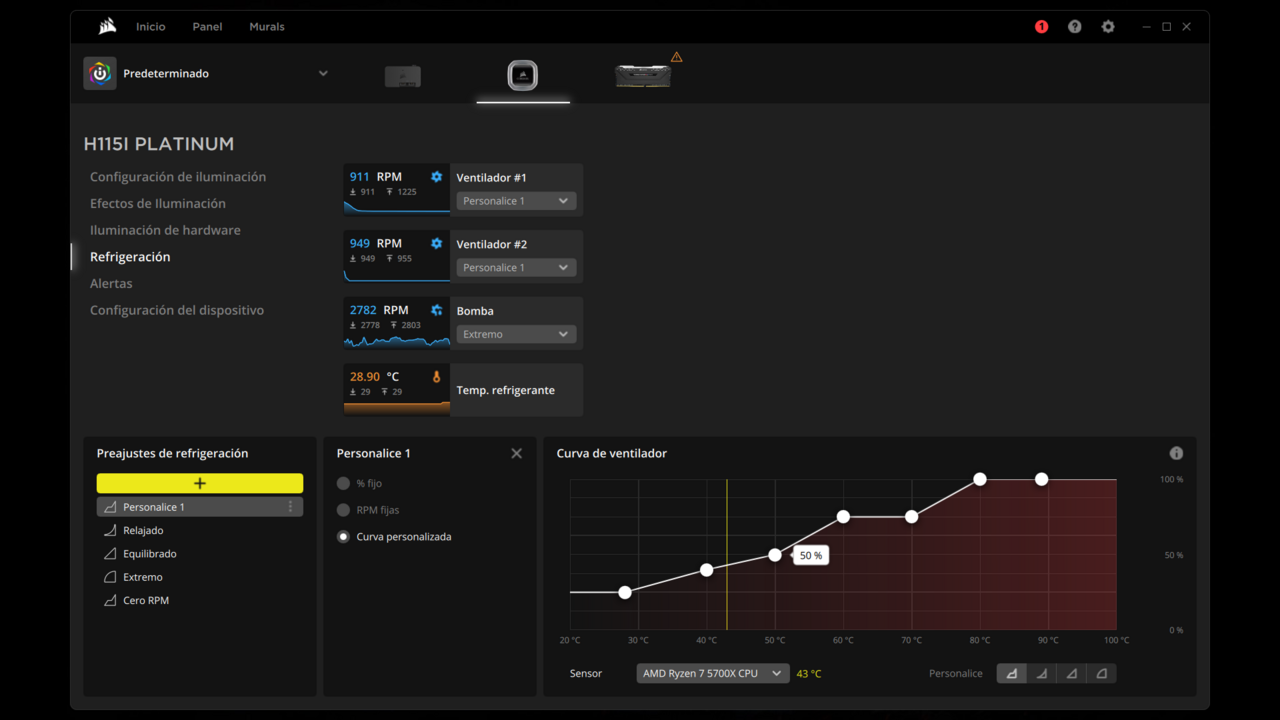Apply the second Personalice curve shape icon
The height and width of the screenshot is (720, 1280).
tap(1042, 673)
